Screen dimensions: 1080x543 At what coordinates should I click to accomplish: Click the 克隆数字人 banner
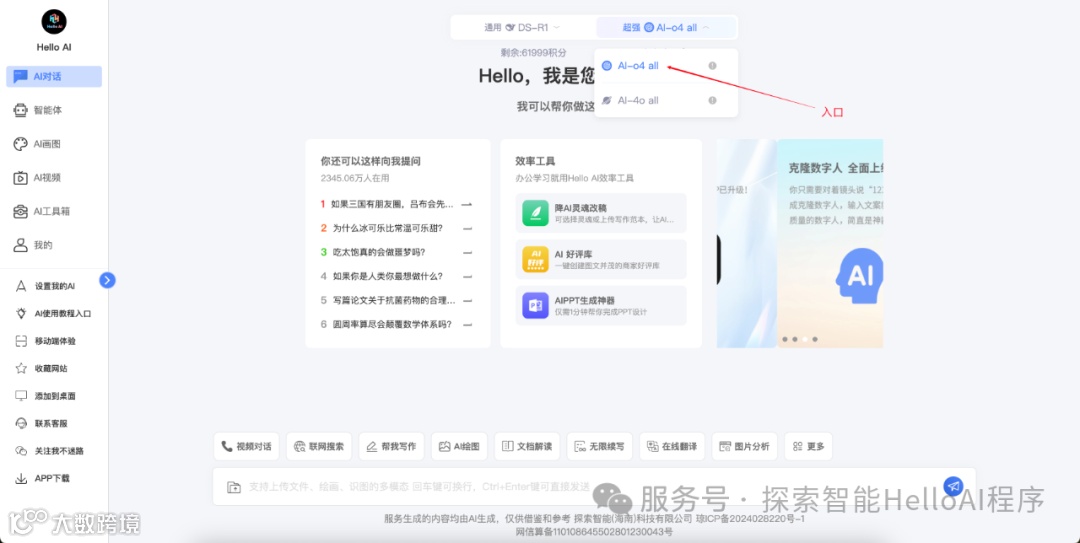[x=830, y=243]
